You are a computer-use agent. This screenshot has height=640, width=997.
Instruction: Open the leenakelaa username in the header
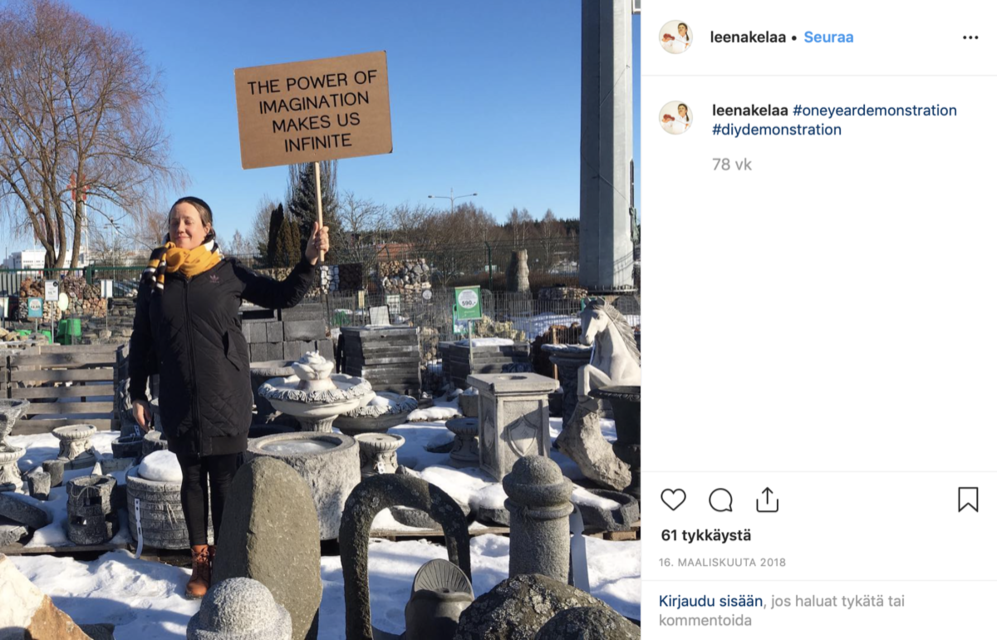[748, 37]
